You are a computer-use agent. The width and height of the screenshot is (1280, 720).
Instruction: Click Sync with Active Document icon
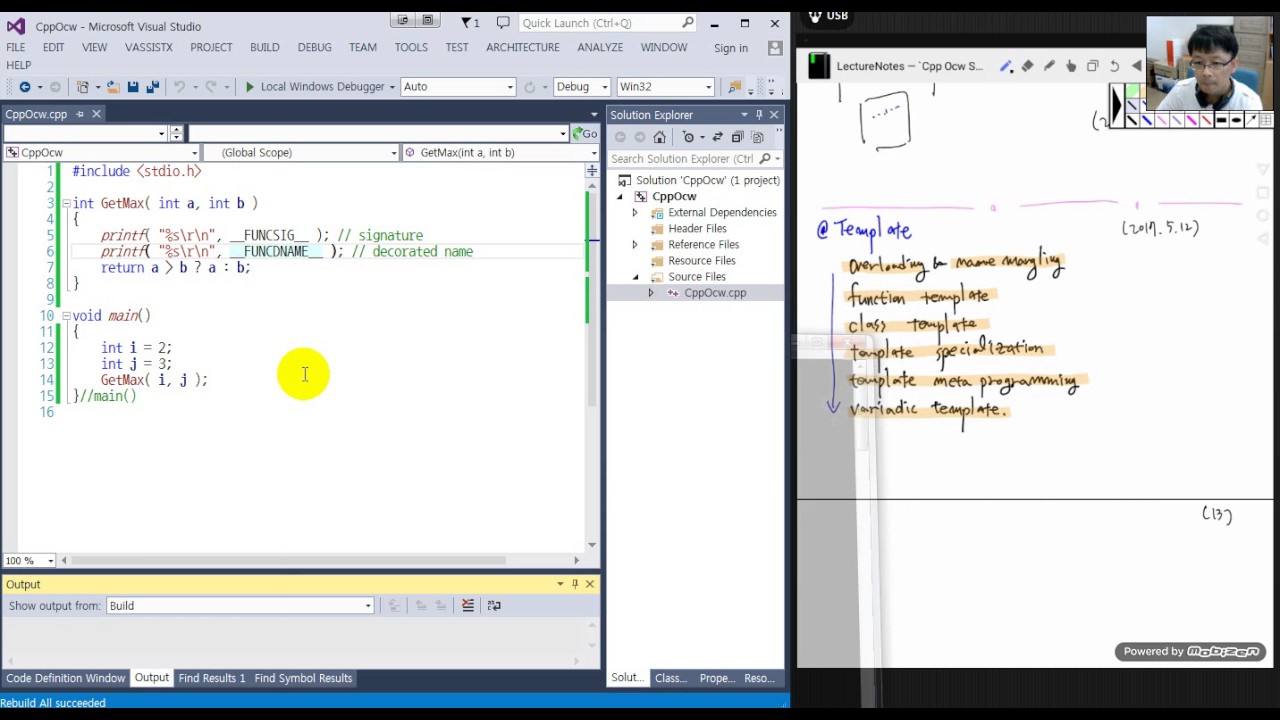717,137
